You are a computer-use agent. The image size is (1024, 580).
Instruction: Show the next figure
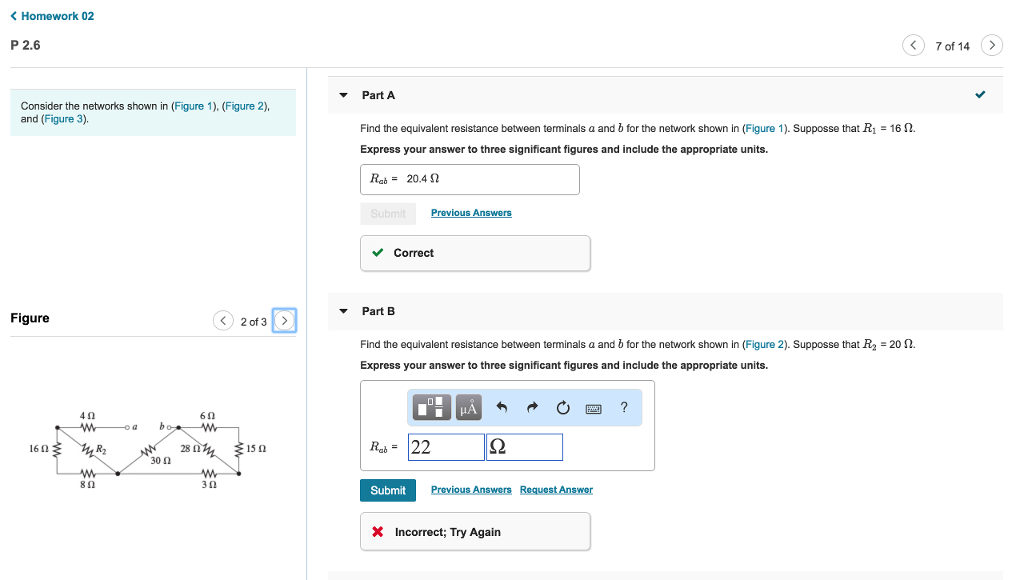[x=285, y=321]
